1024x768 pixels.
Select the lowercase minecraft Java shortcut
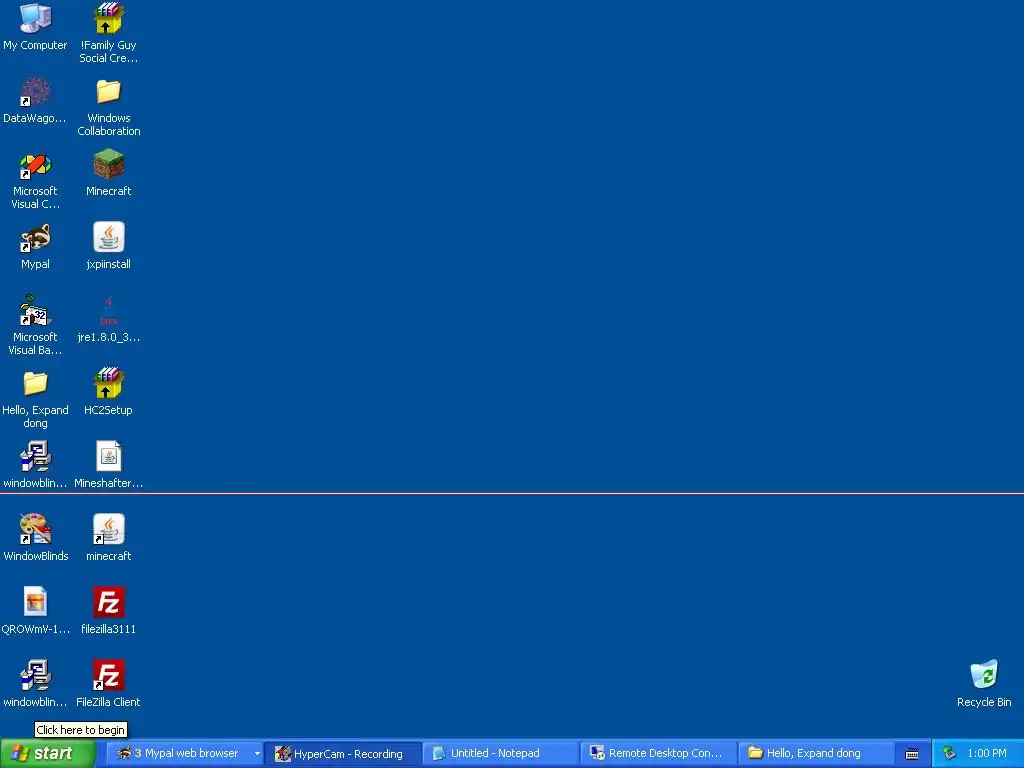(108, 530)
